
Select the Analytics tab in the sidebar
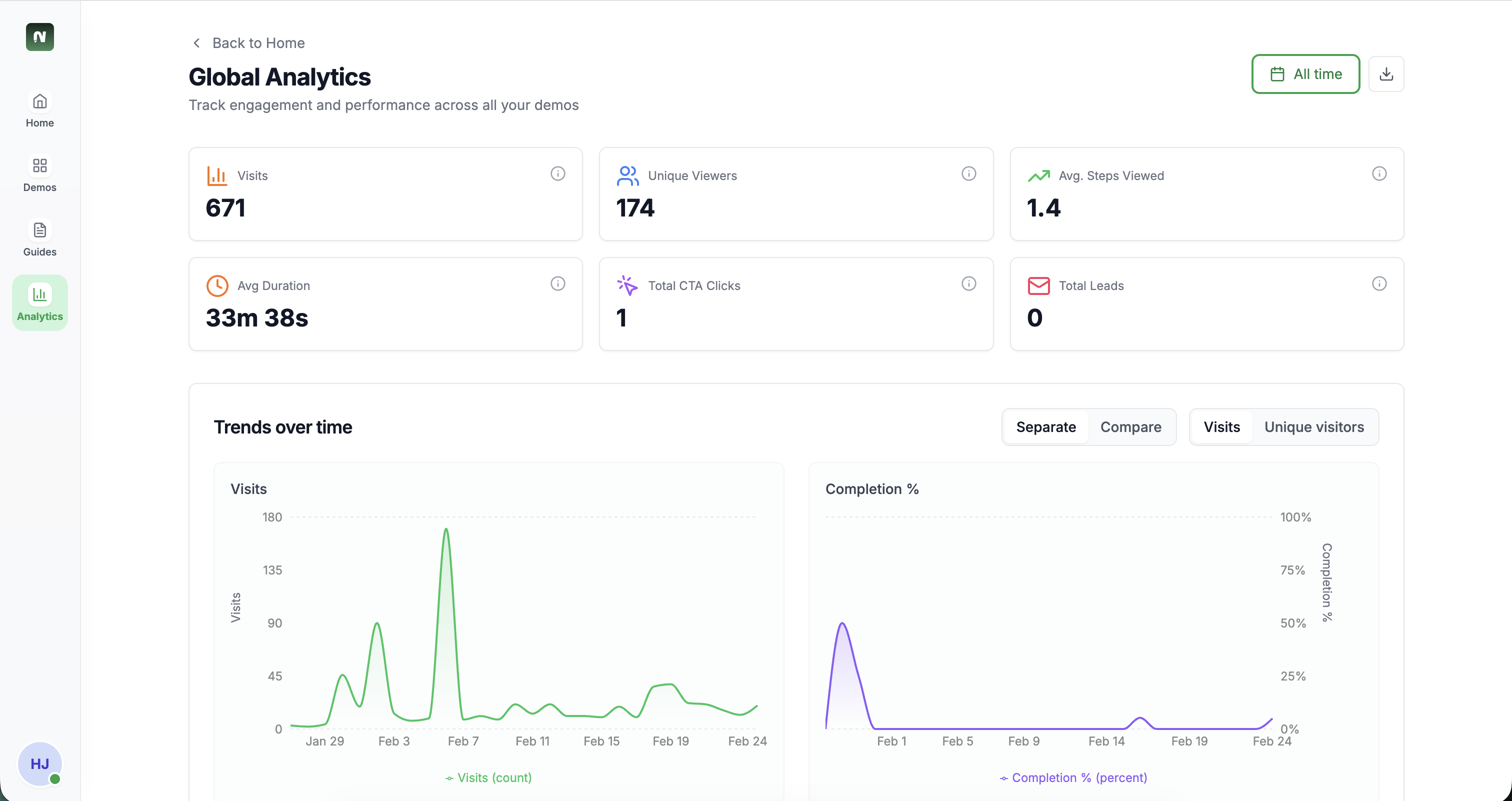pyautogui.click(x=40, y=303)
